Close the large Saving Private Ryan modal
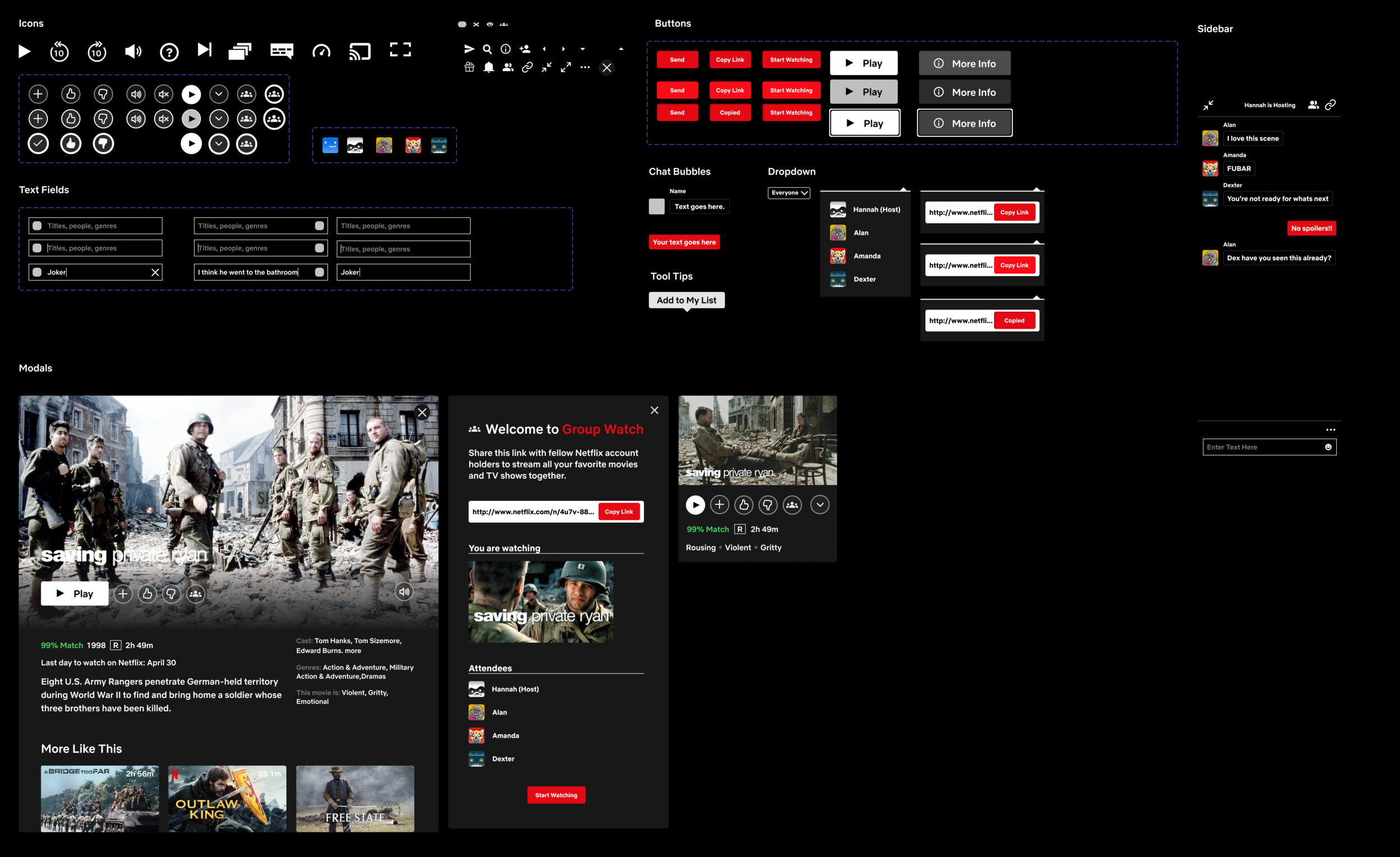Screen dimensions: 1400x857 pos(422,413)
